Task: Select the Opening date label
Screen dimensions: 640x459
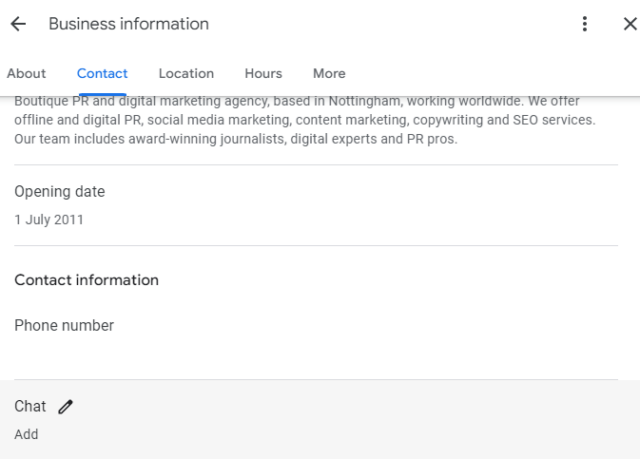Action: point(59,192)
